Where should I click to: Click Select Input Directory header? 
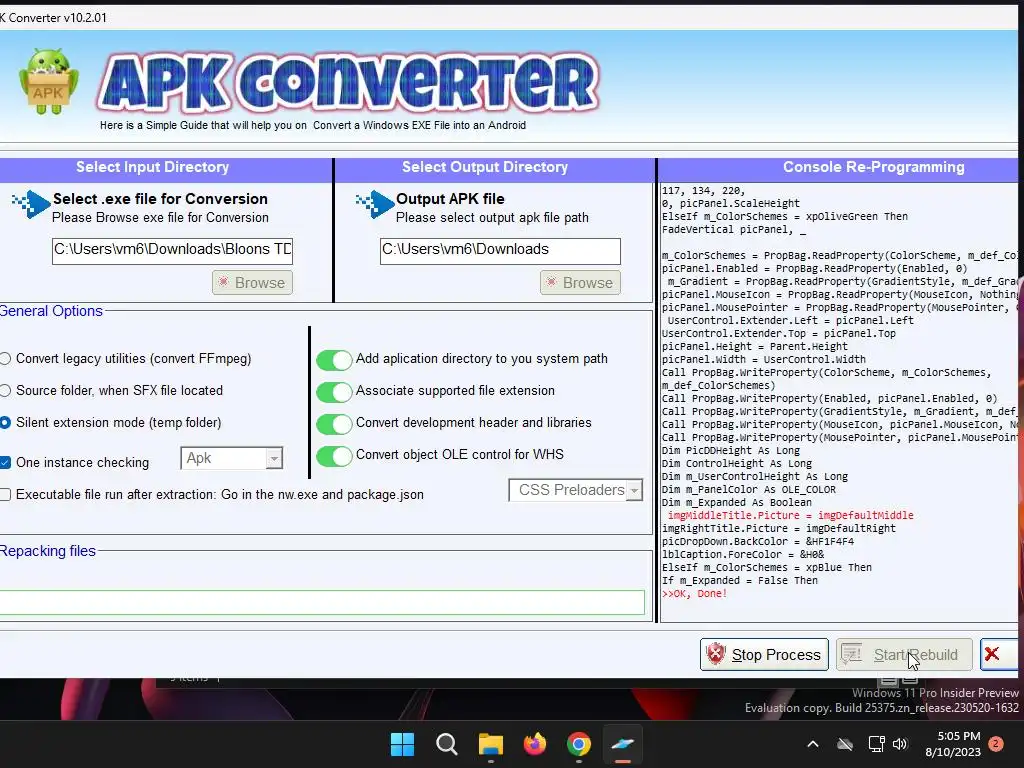tap(153, 167)
